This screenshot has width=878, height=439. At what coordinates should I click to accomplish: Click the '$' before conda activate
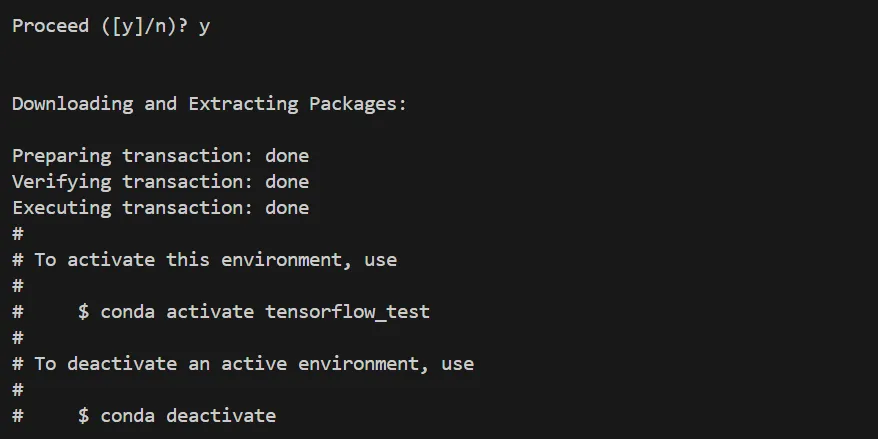click(x=84, y=312)
